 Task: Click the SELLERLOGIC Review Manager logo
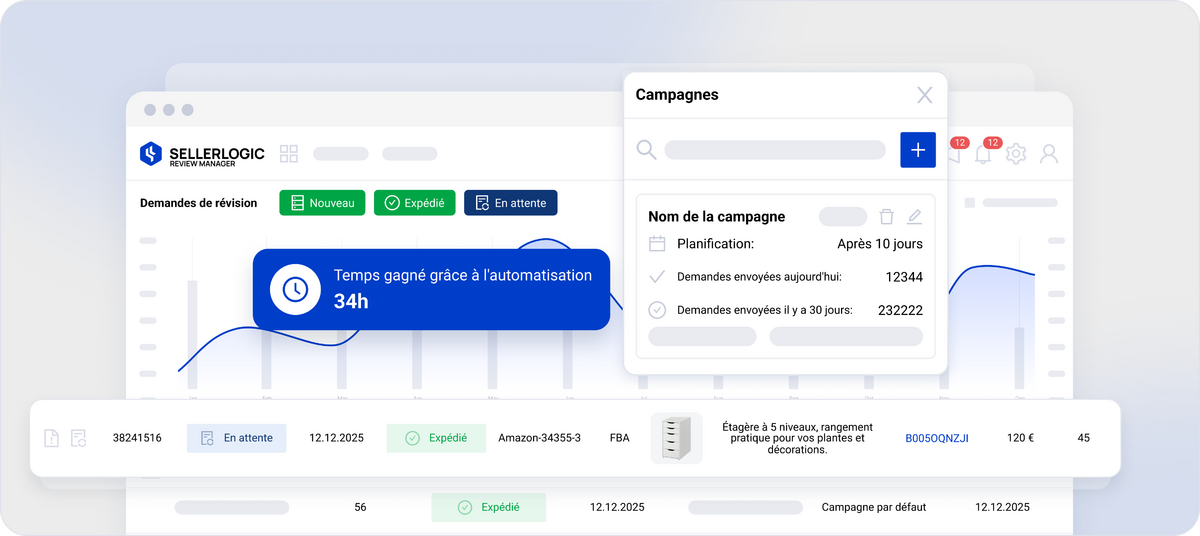202,154
